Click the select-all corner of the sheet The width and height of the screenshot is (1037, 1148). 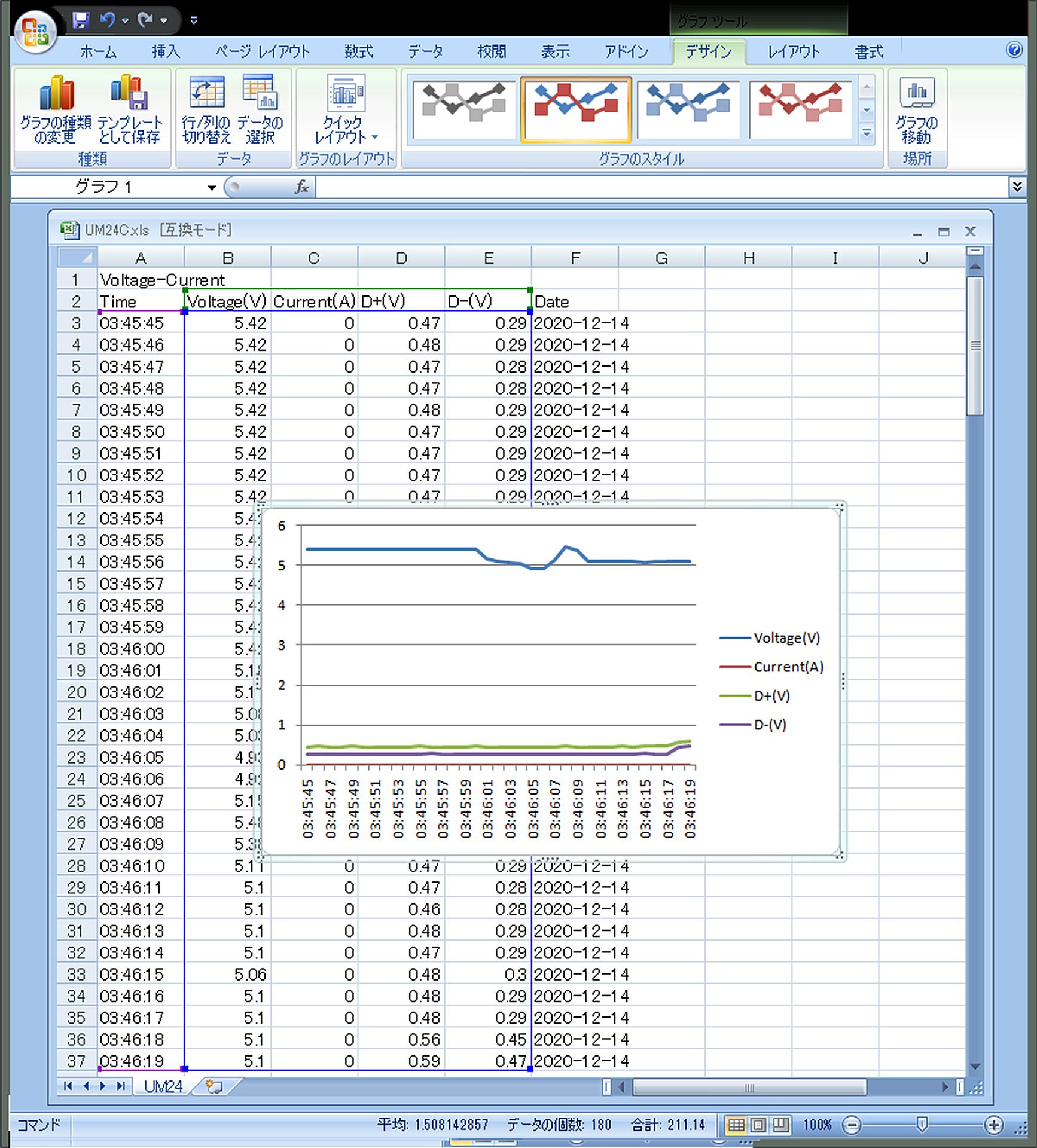77,258
